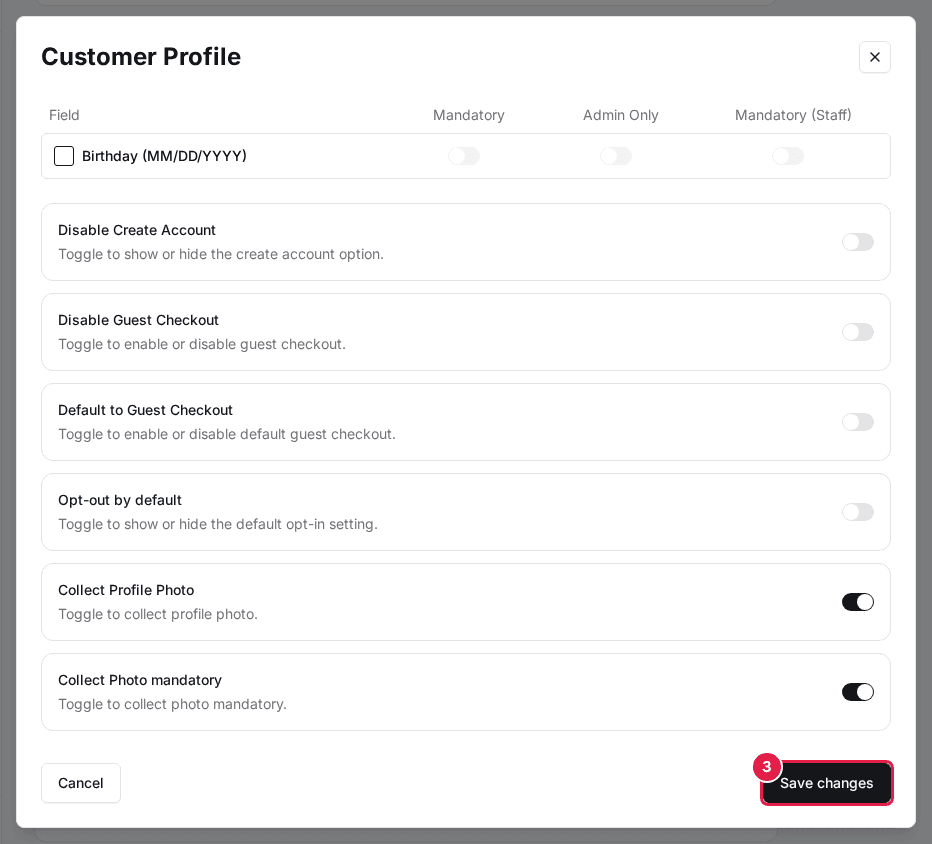Click the Cancel button
Viewport: 932px width, 844px height.
[x=81, y=783]
